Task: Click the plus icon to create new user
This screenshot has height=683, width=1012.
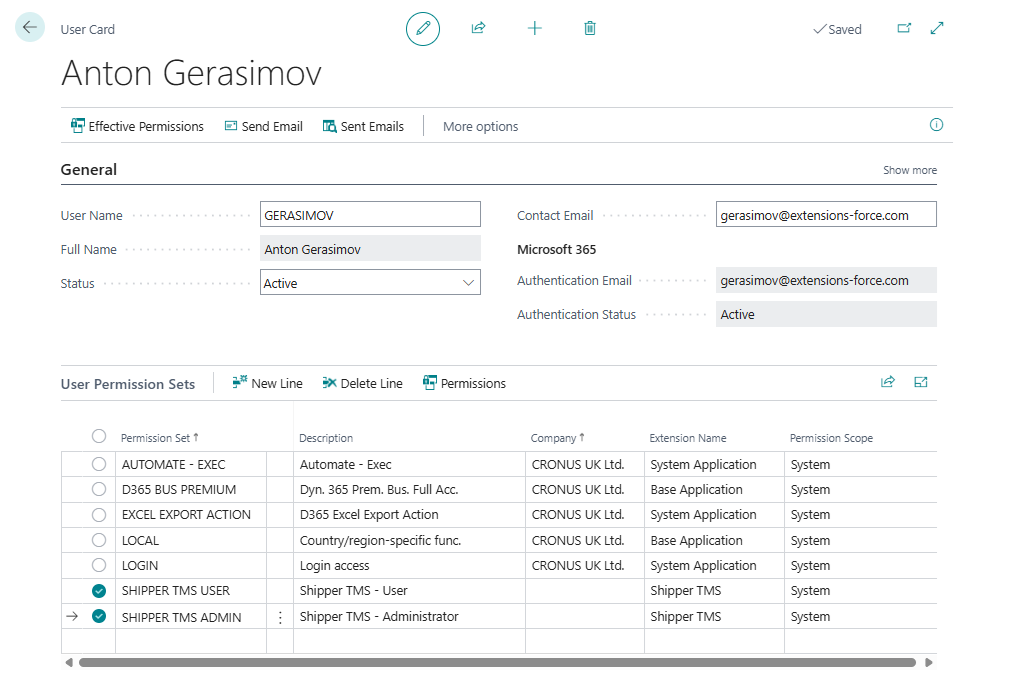Action: pyautogui.click(x=534, y=28)
